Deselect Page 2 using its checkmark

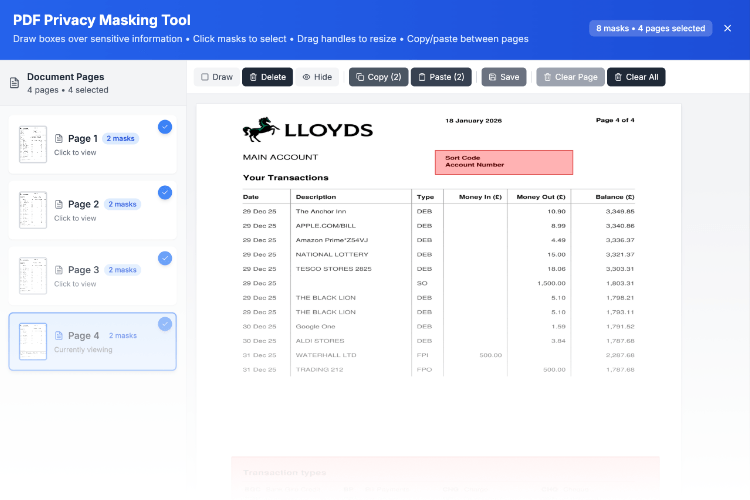tap(165, 192)
